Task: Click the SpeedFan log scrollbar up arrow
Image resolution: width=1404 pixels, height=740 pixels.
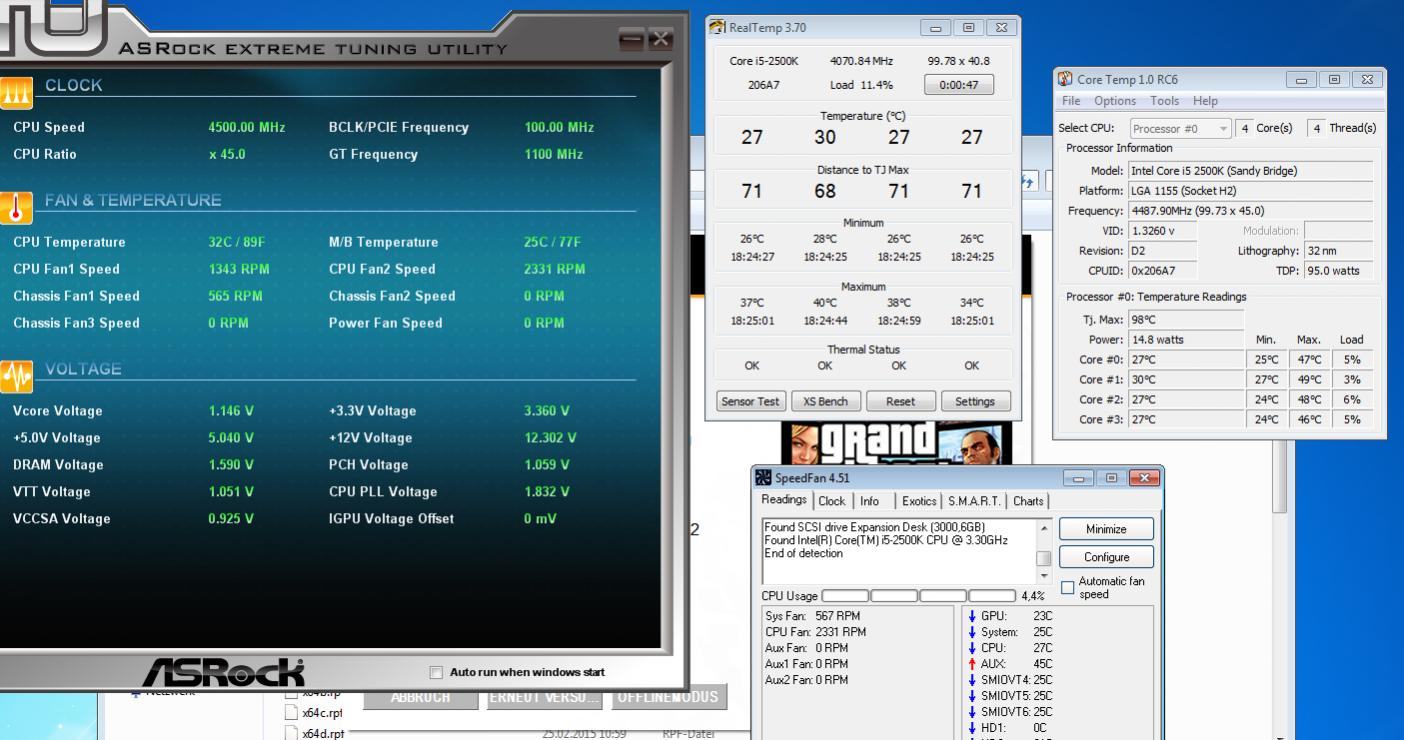Action: 1044,527
